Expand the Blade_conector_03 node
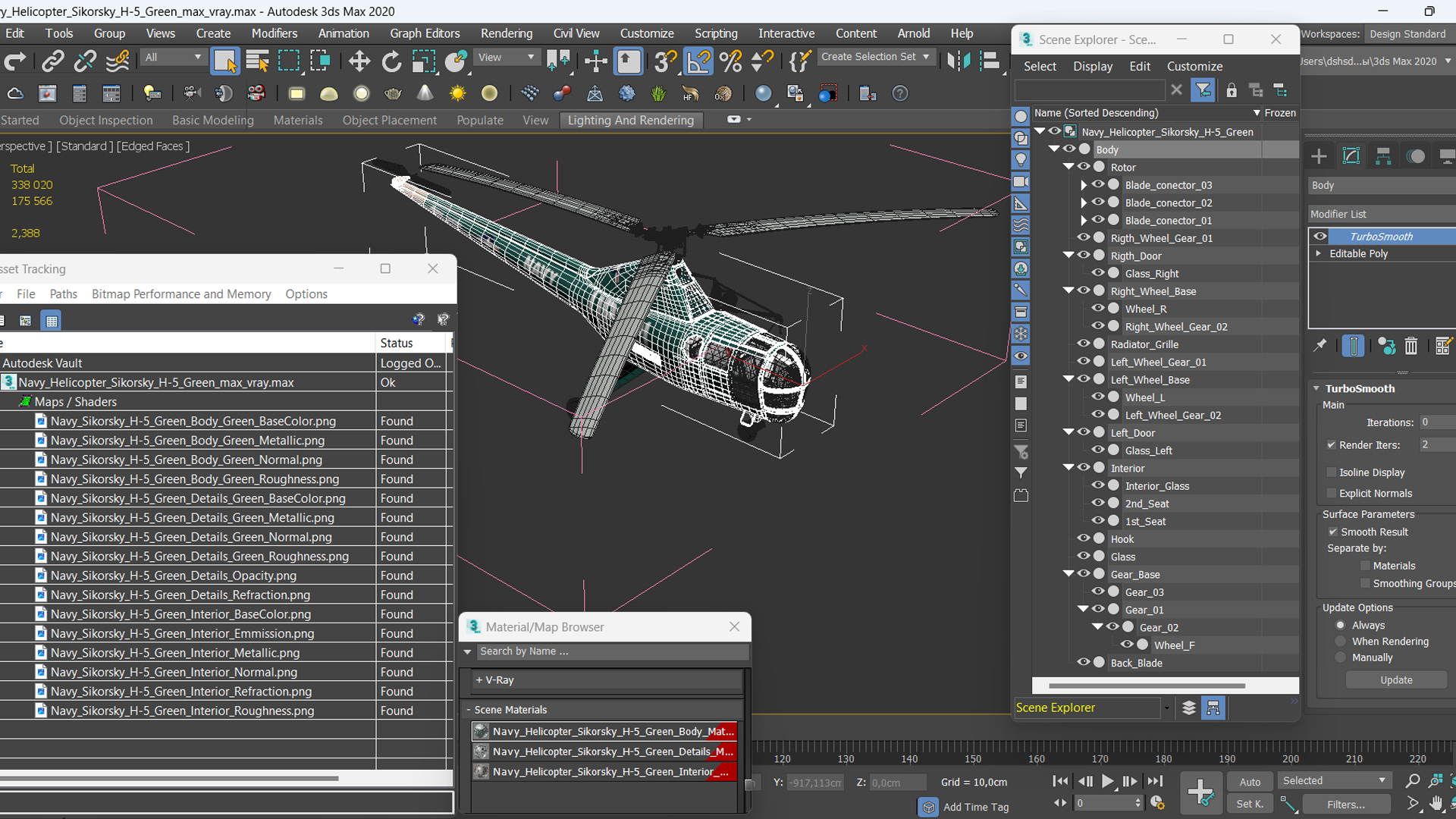Screen dimensions: 1456x819 pos(1084,185)
